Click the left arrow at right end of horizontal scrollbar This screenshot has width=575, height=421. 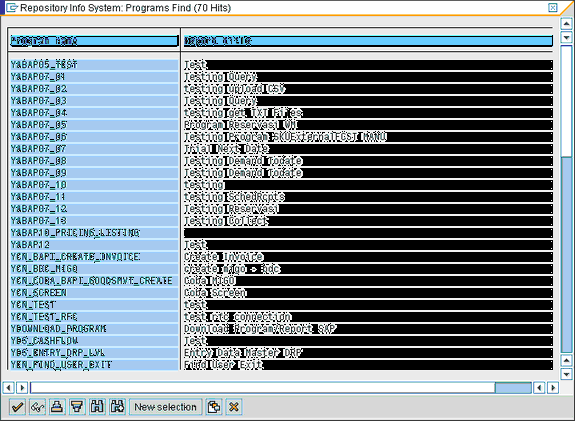pos(539,387)
